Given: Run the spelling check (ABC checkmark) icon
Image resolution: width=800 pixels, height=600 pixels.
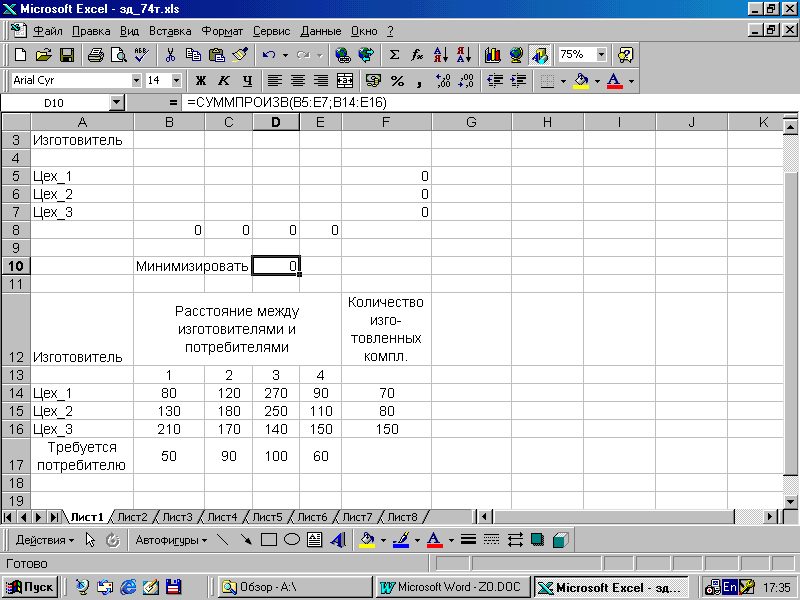Looking at the screenshot, I should [141, 55].
